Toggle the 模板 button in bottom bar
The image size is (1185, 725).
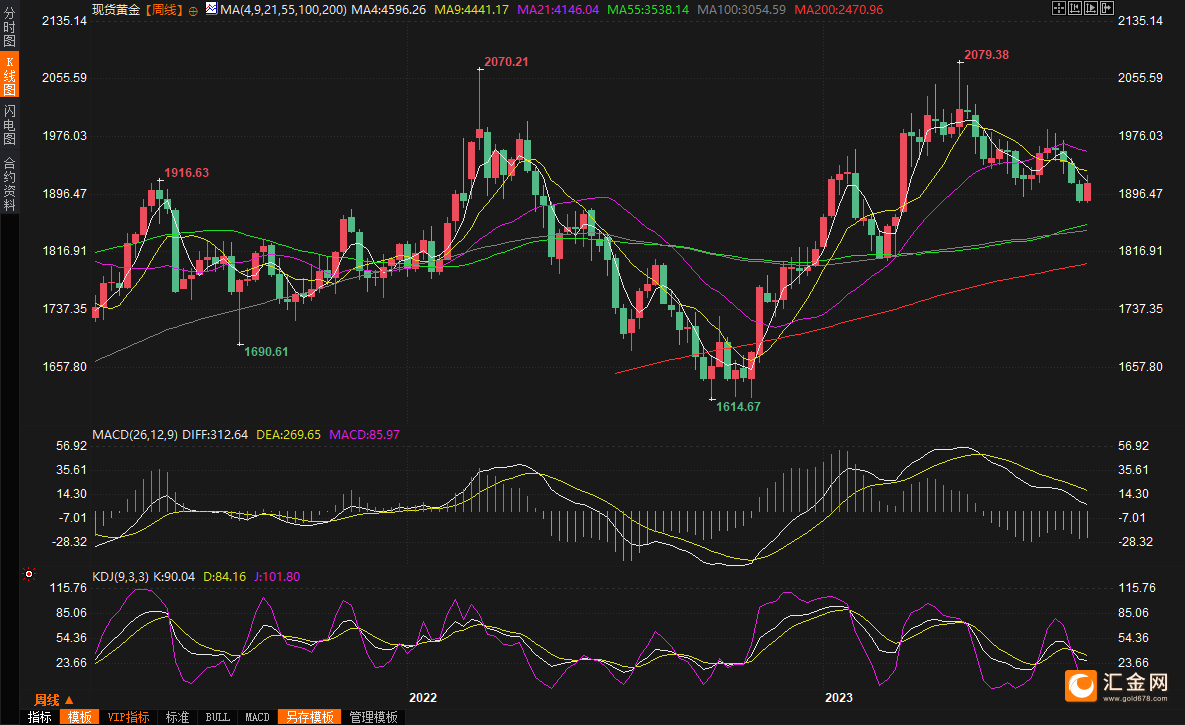[x=80, y=717]
